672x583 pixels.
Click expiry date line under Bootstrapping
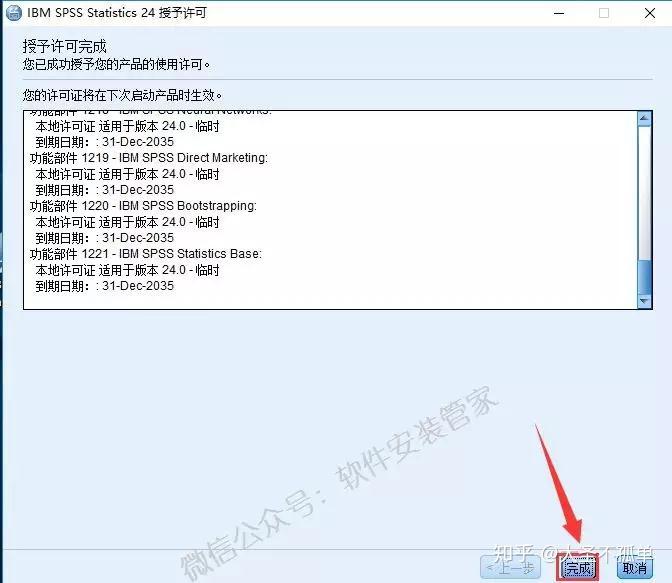coord(105,238)
